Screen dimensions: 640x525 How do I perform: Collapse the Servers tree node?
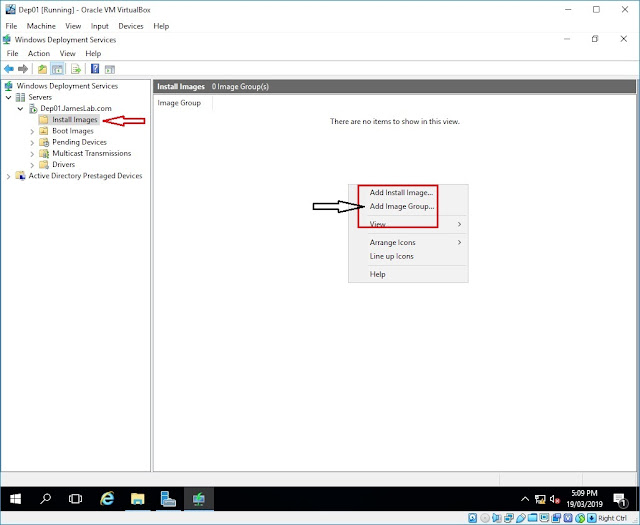pyautogui.click(x=9, y=97)
